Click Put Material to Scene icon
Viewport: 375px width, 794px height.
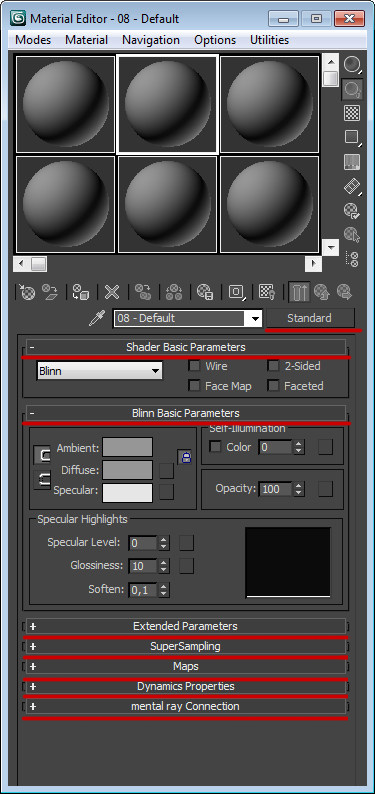click(50, 292)
